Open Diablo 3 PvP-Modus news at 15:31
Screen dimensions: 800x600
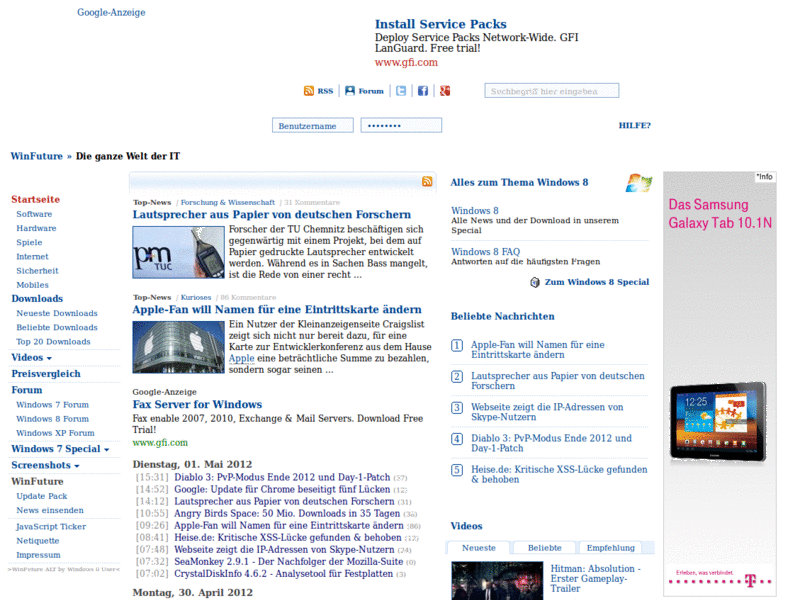pos(282,477)
